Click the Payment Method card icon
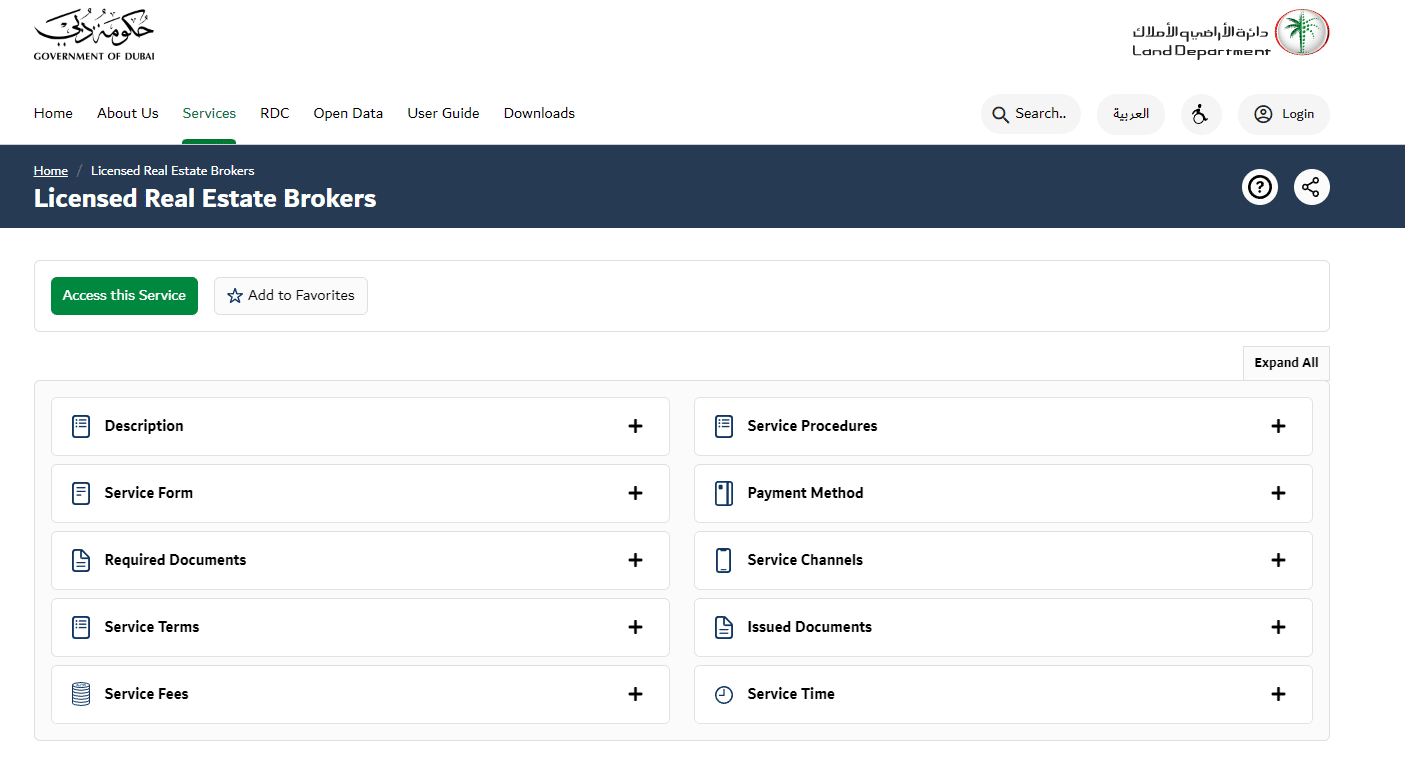The image size is (1405, 774). click(724, 493)
